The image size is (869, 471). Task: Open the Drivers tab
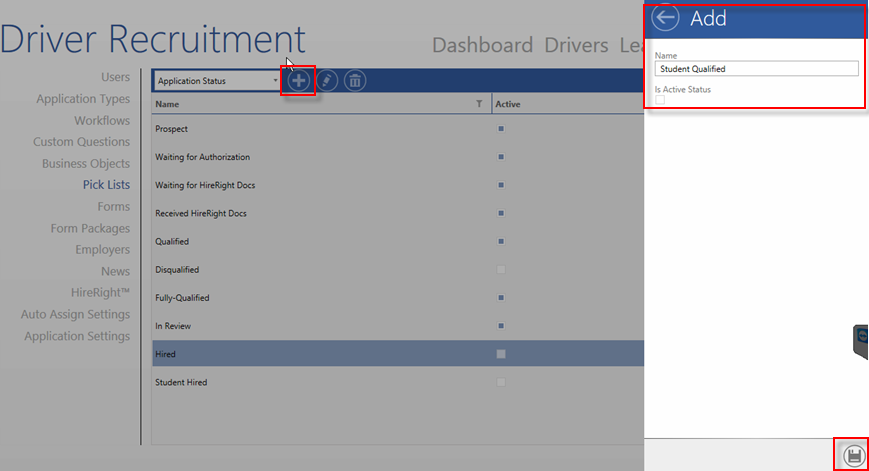pos(576,45)
